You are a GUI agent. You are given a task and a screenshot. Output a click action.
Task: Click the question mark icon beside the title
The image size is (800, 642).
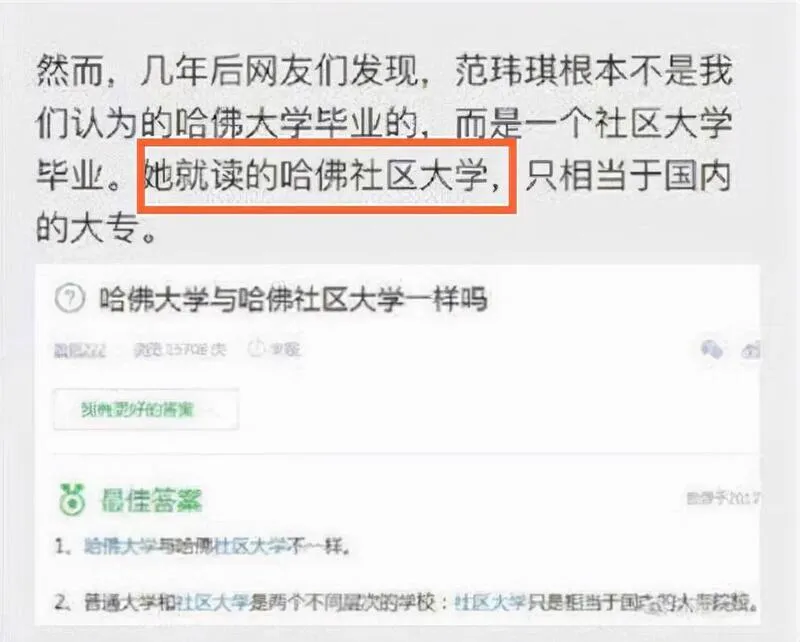pyautogui.click(x=69, y=298)
